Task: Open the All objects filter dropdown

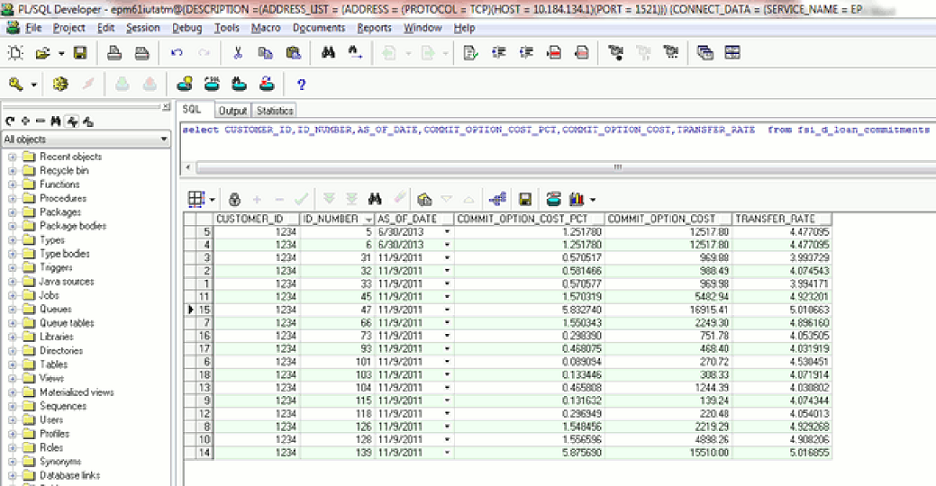Action: click(x=164, y=139)
